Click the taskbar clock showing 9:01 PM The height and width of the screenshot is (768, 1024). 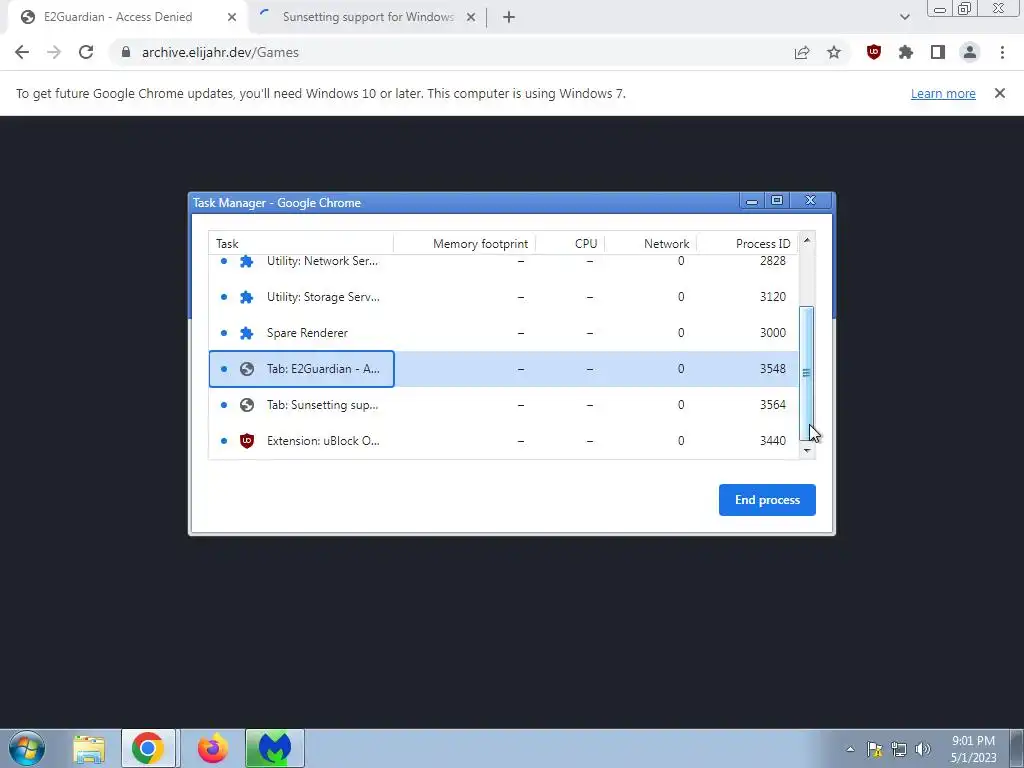pyautogui.click(x=973, y=749)
